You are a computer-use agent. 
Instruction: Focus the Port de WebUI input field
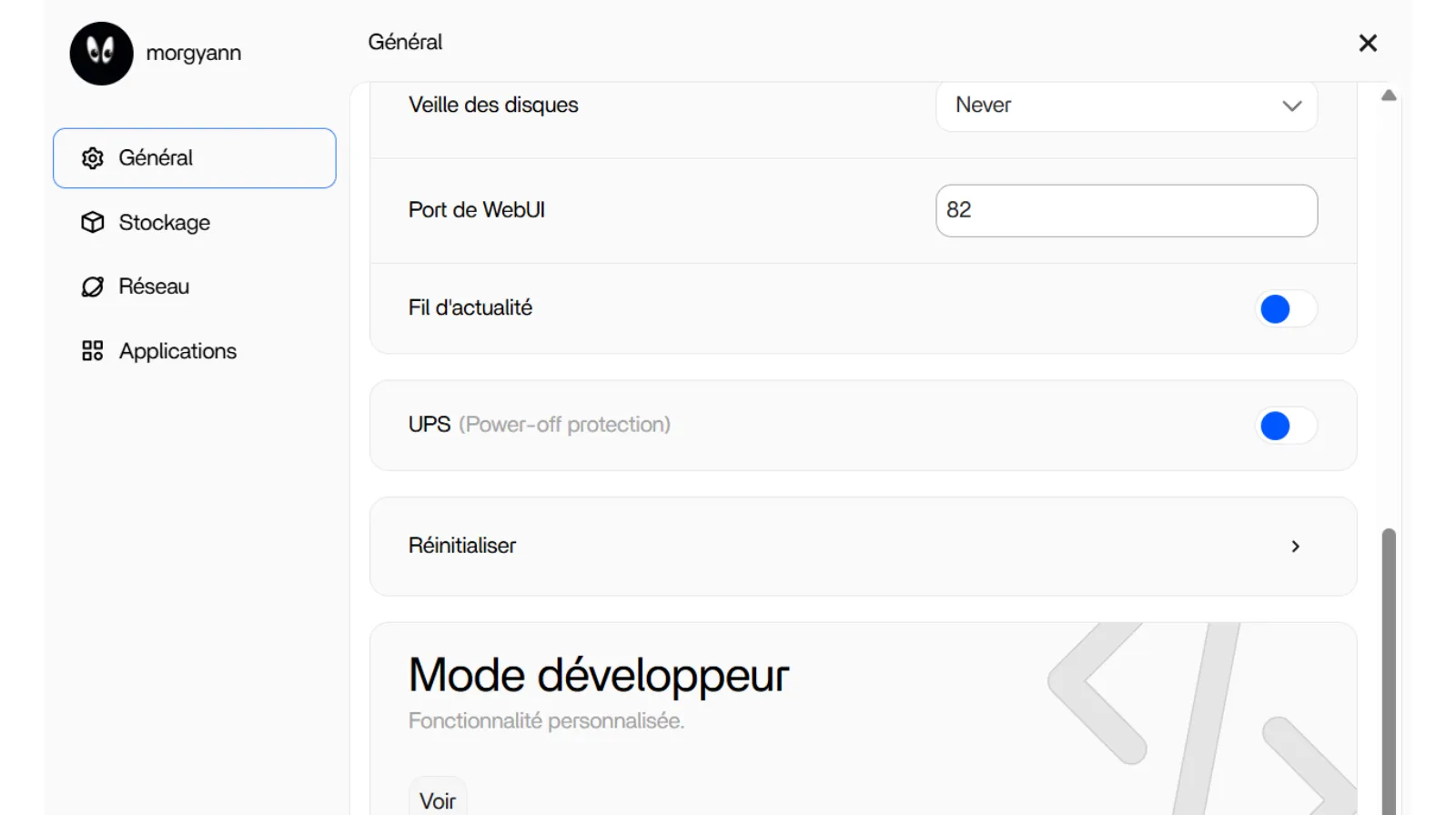(1126, 211)
